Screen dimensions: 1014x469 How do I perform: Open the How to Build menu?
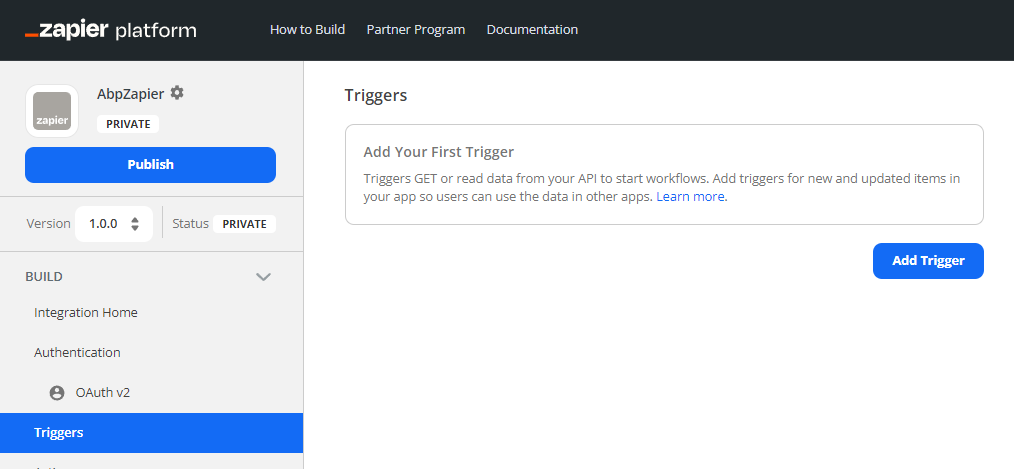[307, 30]
